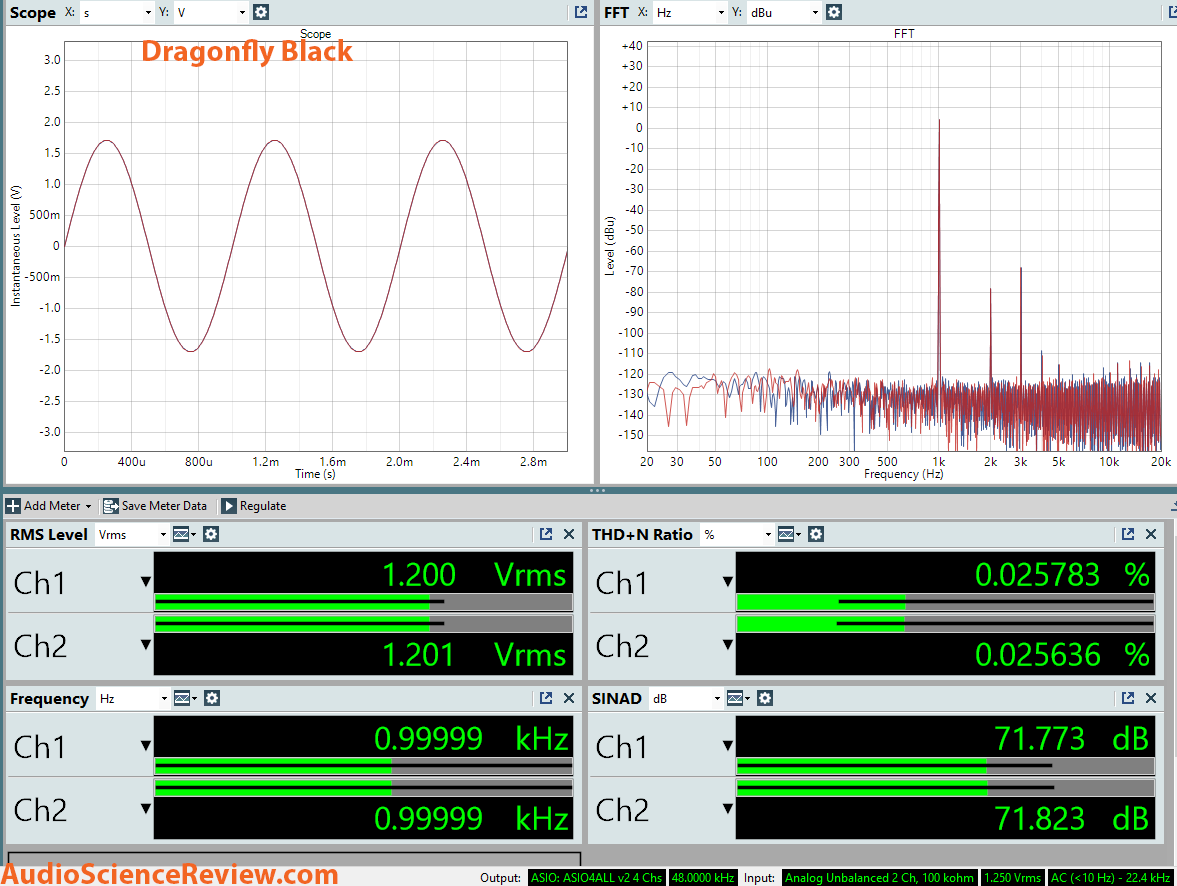
Task: Click THD+N Ratio Ch1 bar meter
Action: [946, 601]
